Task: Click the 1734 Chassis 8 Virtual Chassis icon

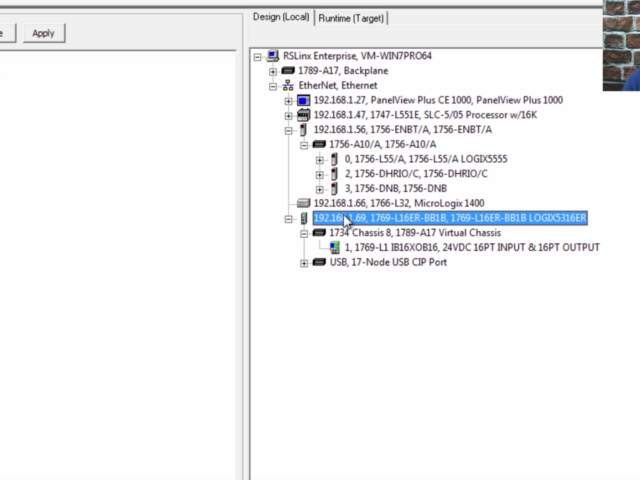Action: (319, 233)
